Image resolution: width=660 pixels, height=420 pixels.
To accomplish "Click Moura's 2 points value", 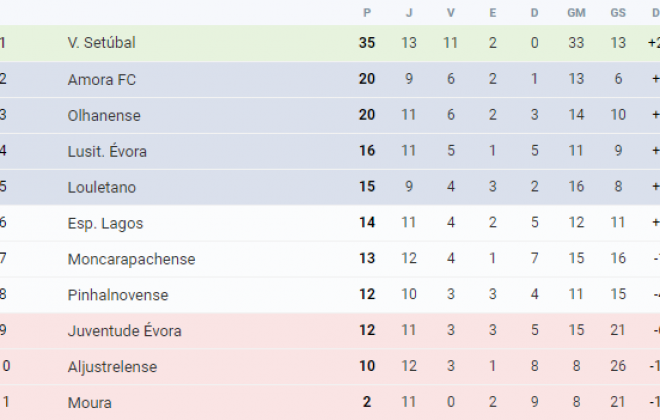I will pos(367,402).
